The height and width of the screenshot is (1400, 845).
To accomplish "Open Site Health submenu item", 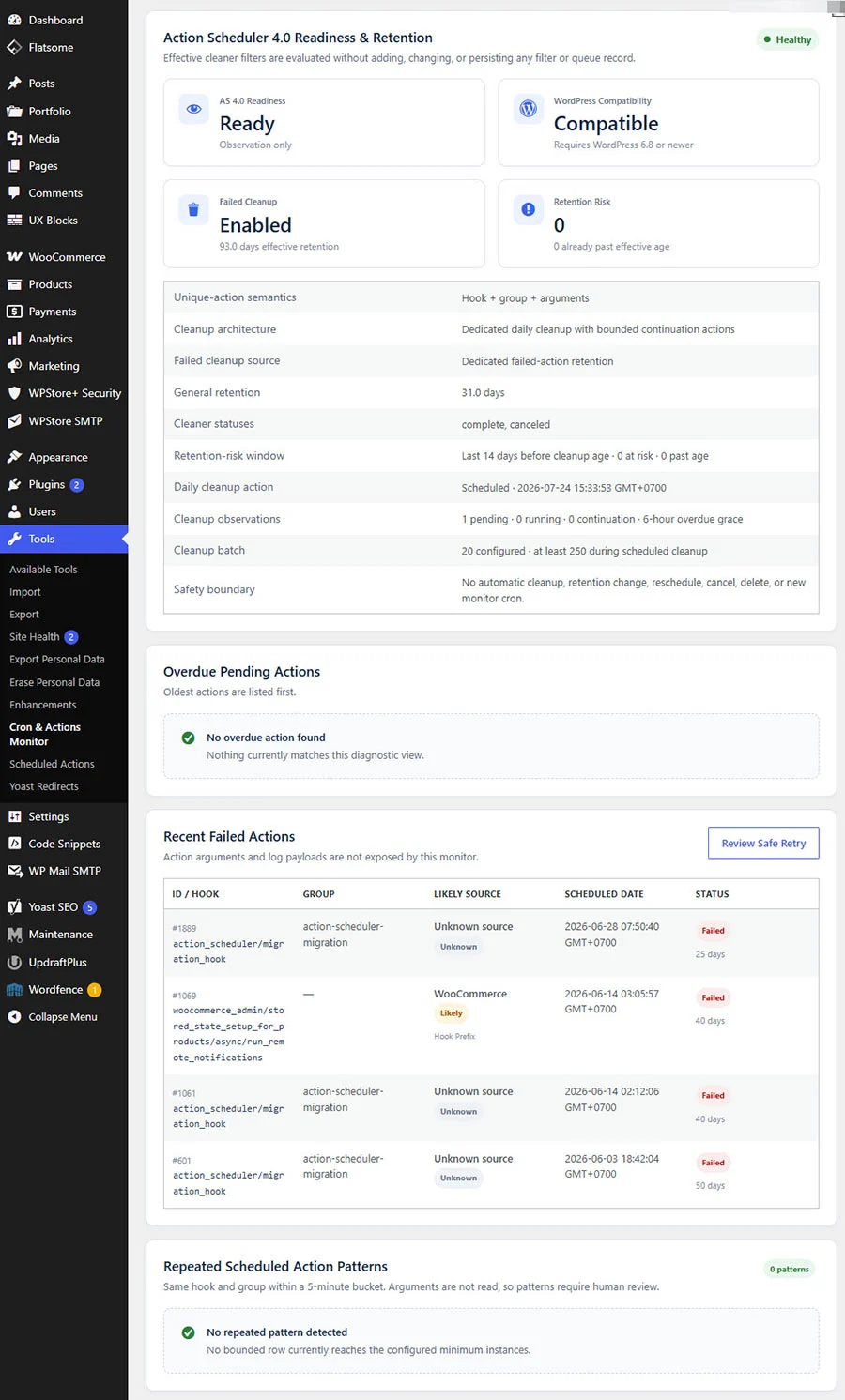I will pyautogui.click(x=35, y=637).
